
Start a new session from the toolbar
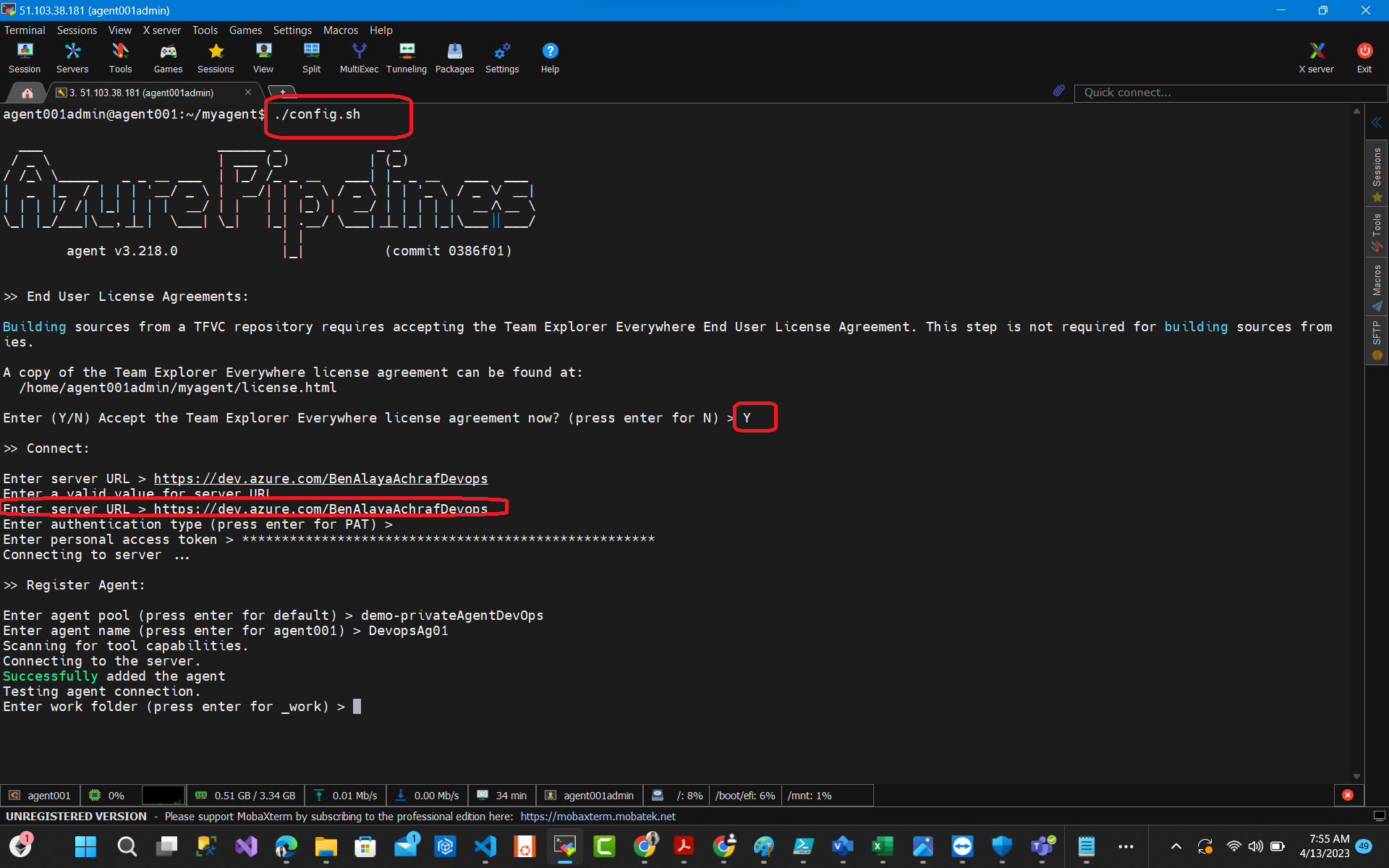(x=25, y=56)
